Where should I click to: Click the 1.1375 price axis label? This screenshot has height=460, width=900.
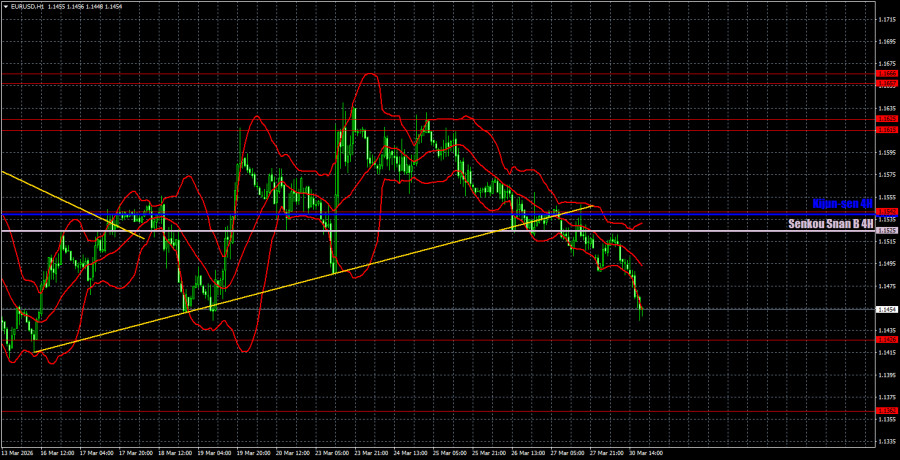point(887,397)
